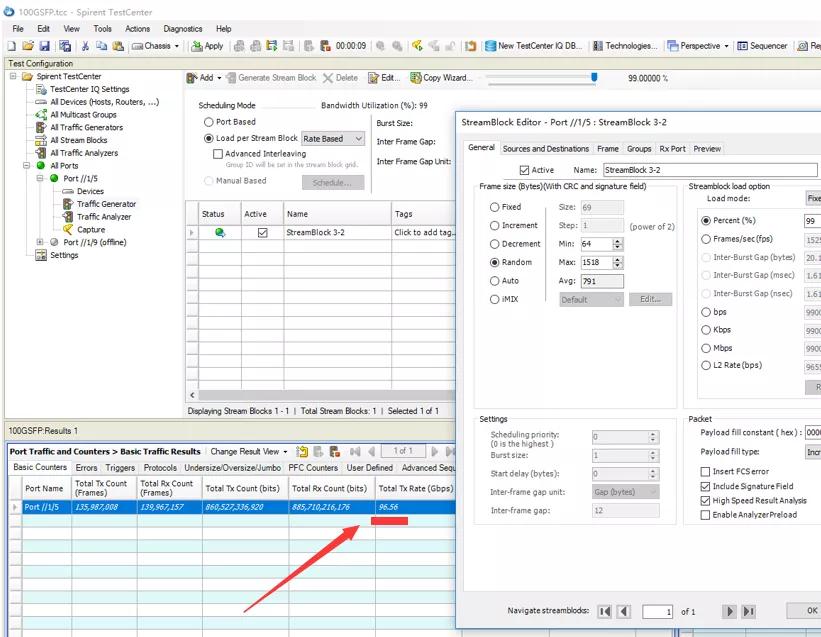Open the File menu
The height and width of the screenshot is (637, 821).
pos(18,29)
